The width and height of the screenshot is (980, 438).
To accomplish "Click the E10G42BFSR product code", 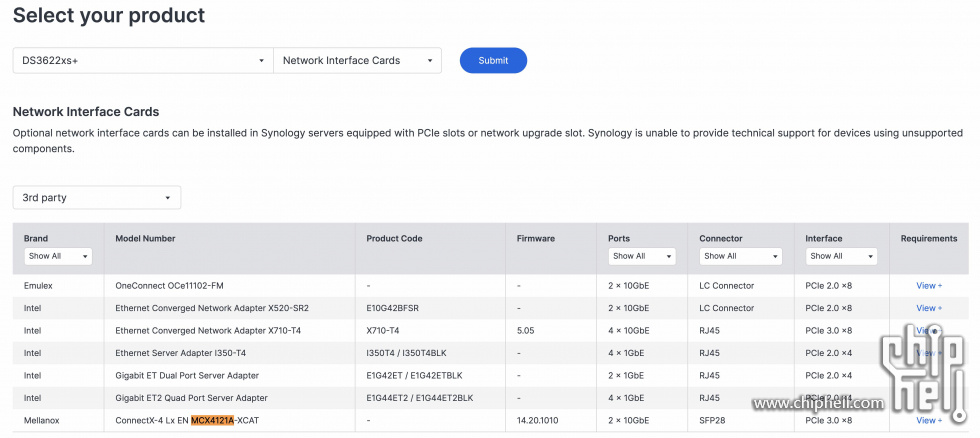I will coord(392,308).
